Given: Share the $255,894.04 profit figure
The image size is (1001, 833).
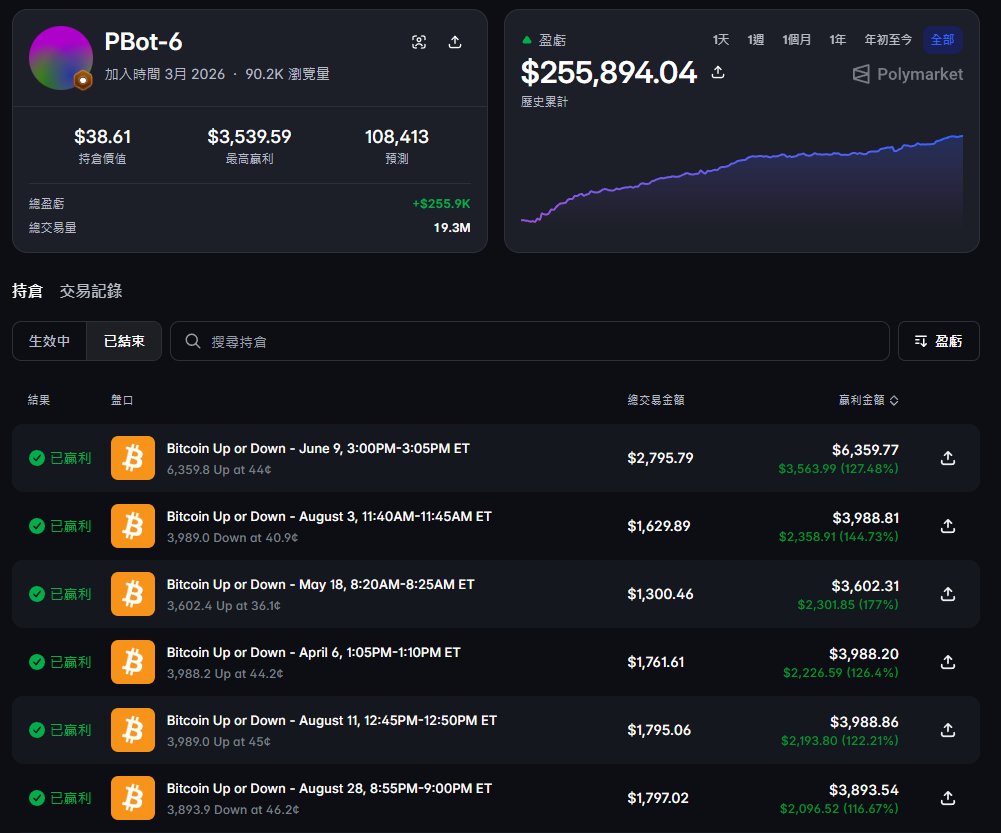Looking at the screenshot, I should click(x=718, y=72).
